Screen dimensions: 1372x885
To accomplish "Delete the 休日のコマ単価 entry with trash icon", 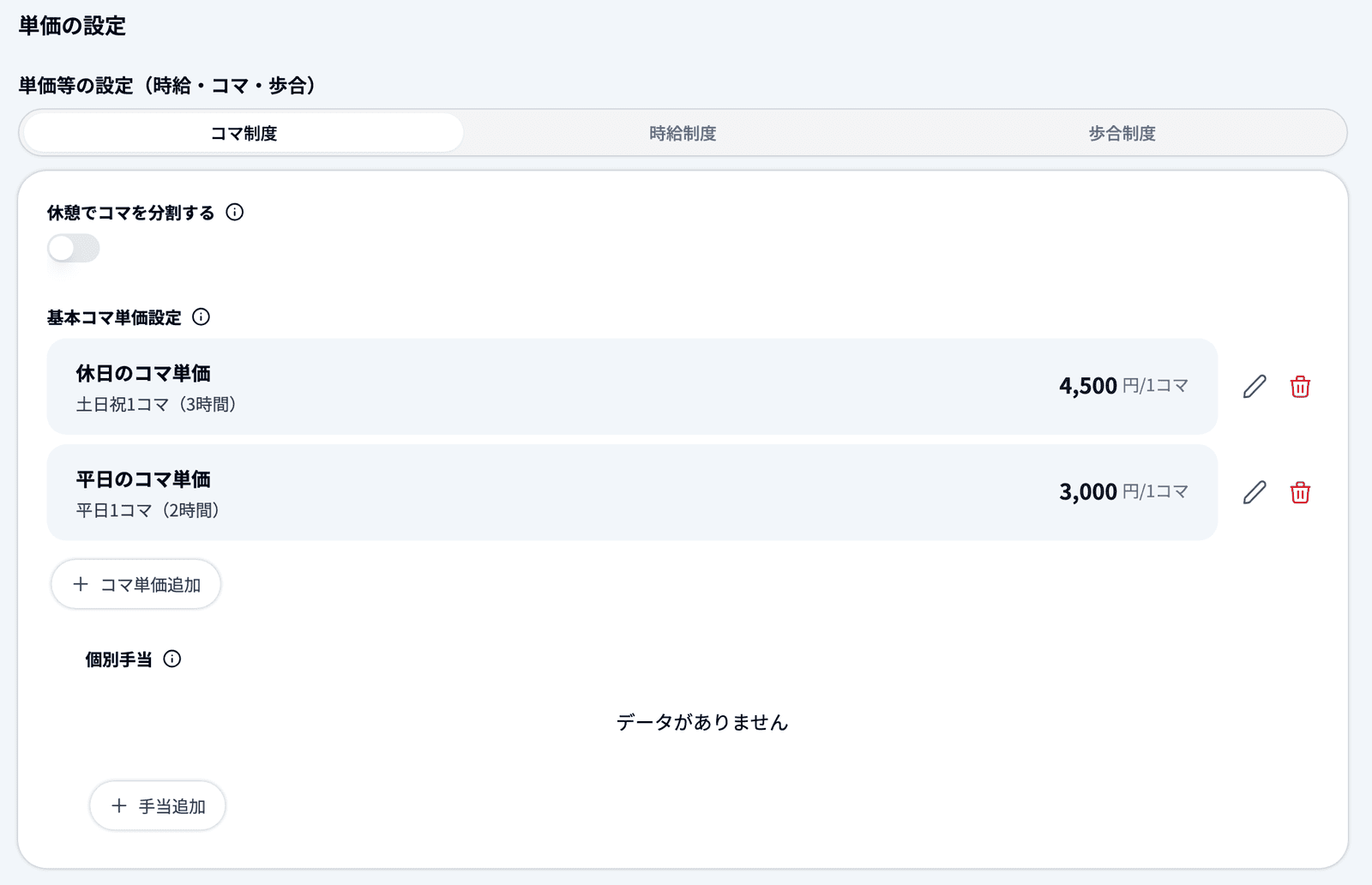I will coord(1300,387).
